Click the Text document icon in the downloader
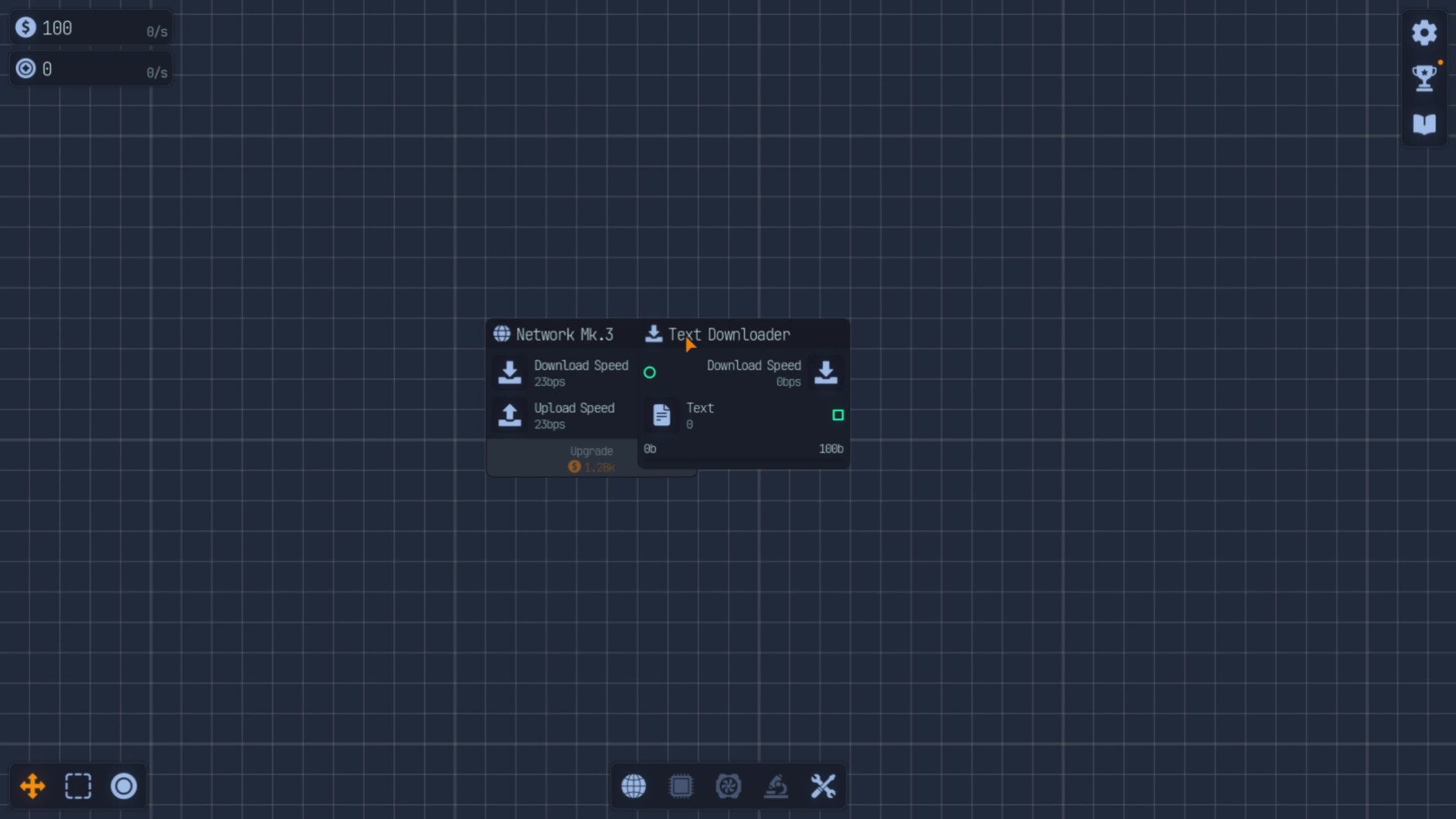 click(661, 415)
